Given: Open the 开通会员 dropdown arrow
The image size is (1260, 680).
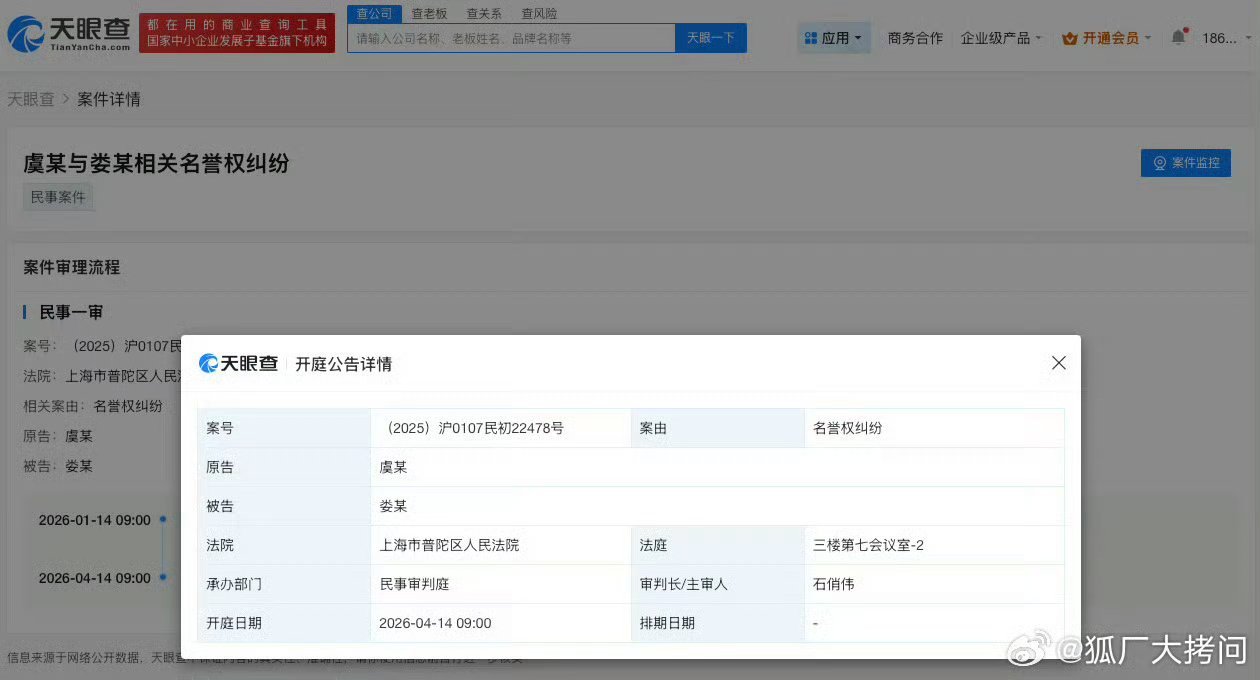Looking at the screenshot, I should point(1147,37).
